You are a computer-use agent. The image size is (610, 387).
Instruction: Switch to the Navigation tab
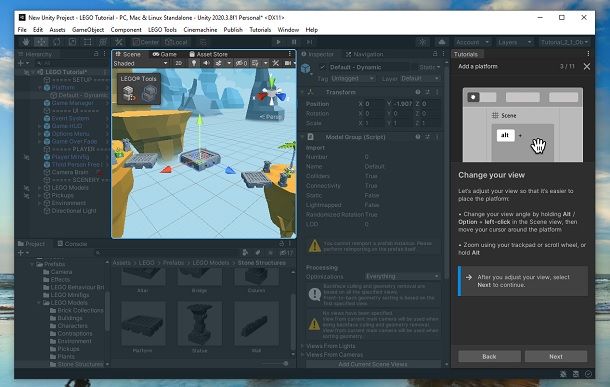coord(365,54)
